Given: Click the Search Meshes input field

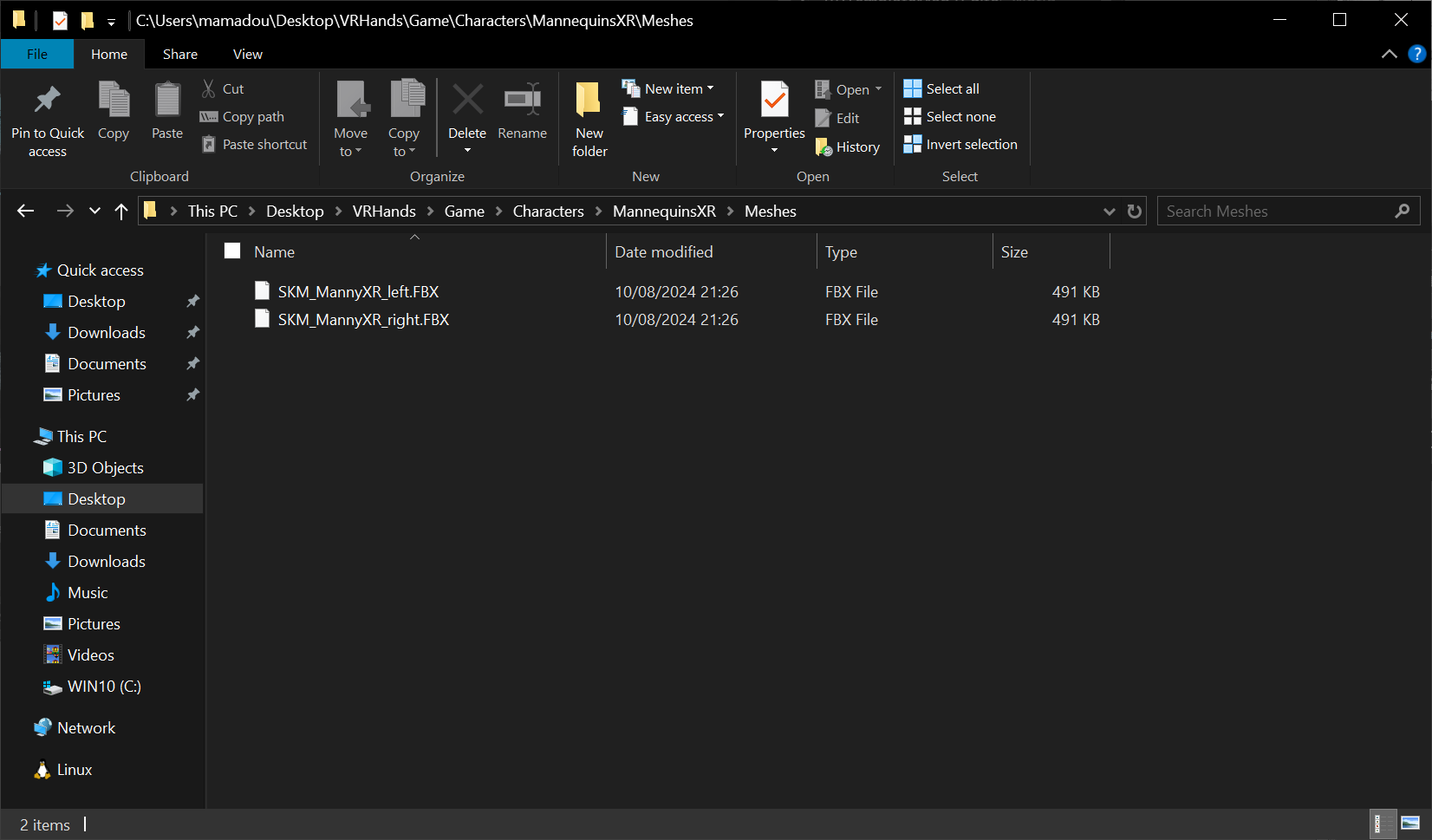Looking at the screenshot, I should tap(1274, 212).
